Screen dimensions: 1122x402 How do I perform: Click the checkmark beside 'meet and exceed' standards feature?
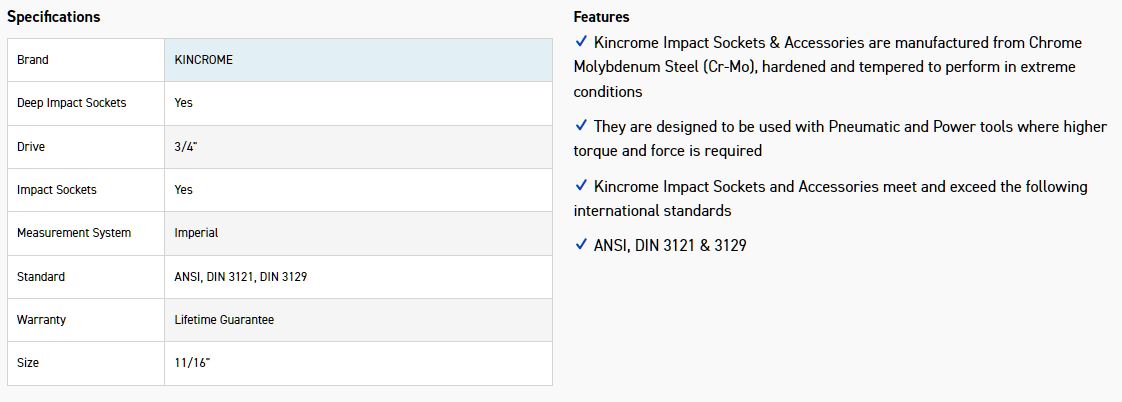pos(581,187)
